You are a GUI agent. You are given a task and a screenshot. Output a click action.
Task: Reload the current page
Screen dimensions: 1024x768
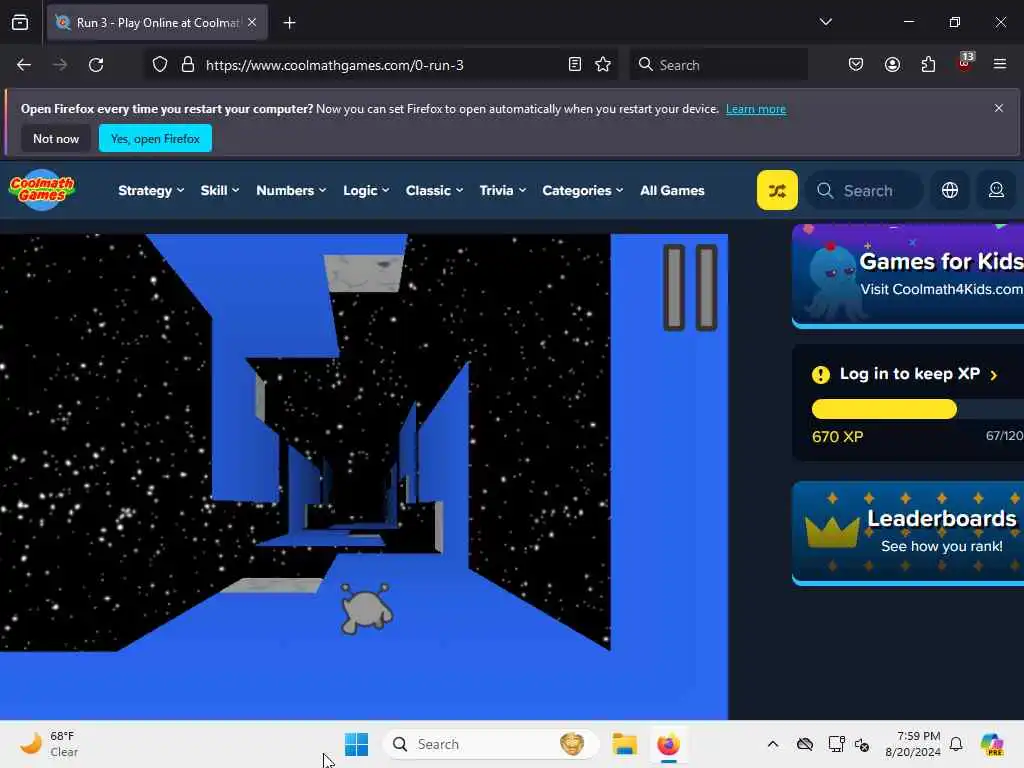pyautogui.click(x=96, y=65)
